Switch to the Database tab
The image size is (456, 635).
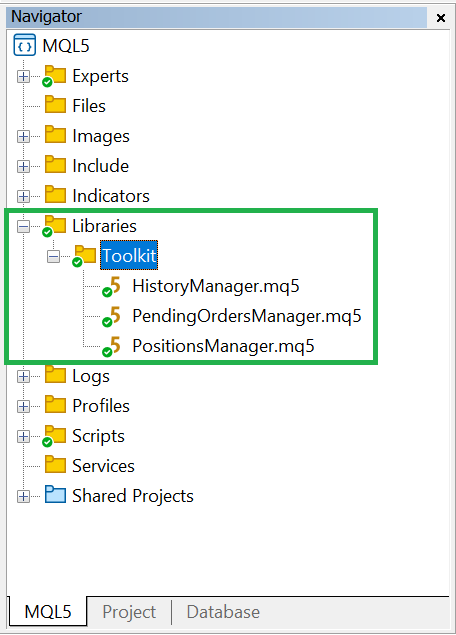[223, 612]
